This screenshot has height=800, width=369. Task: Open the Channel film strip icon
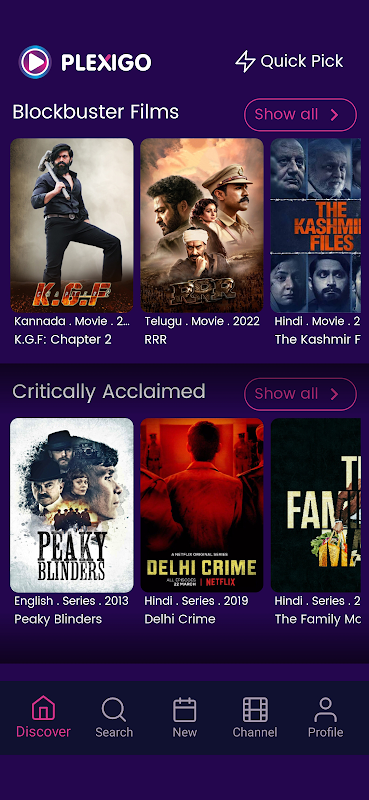(255, 710)
